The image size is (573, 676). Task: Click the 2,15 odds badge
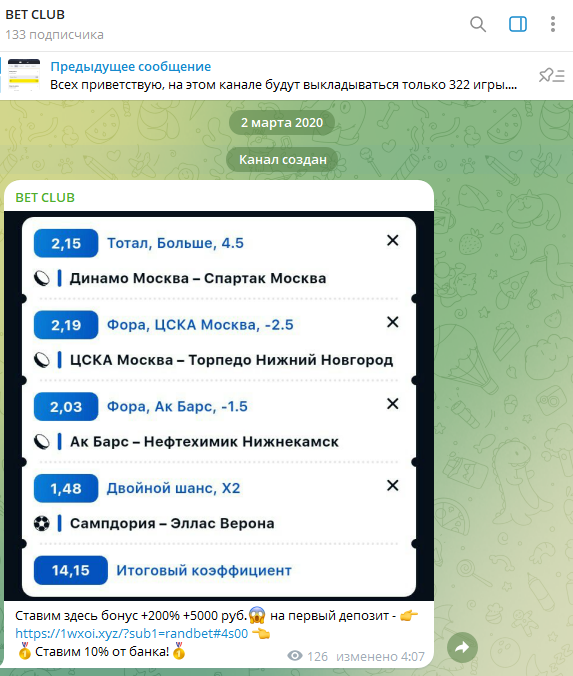point(66,243)
